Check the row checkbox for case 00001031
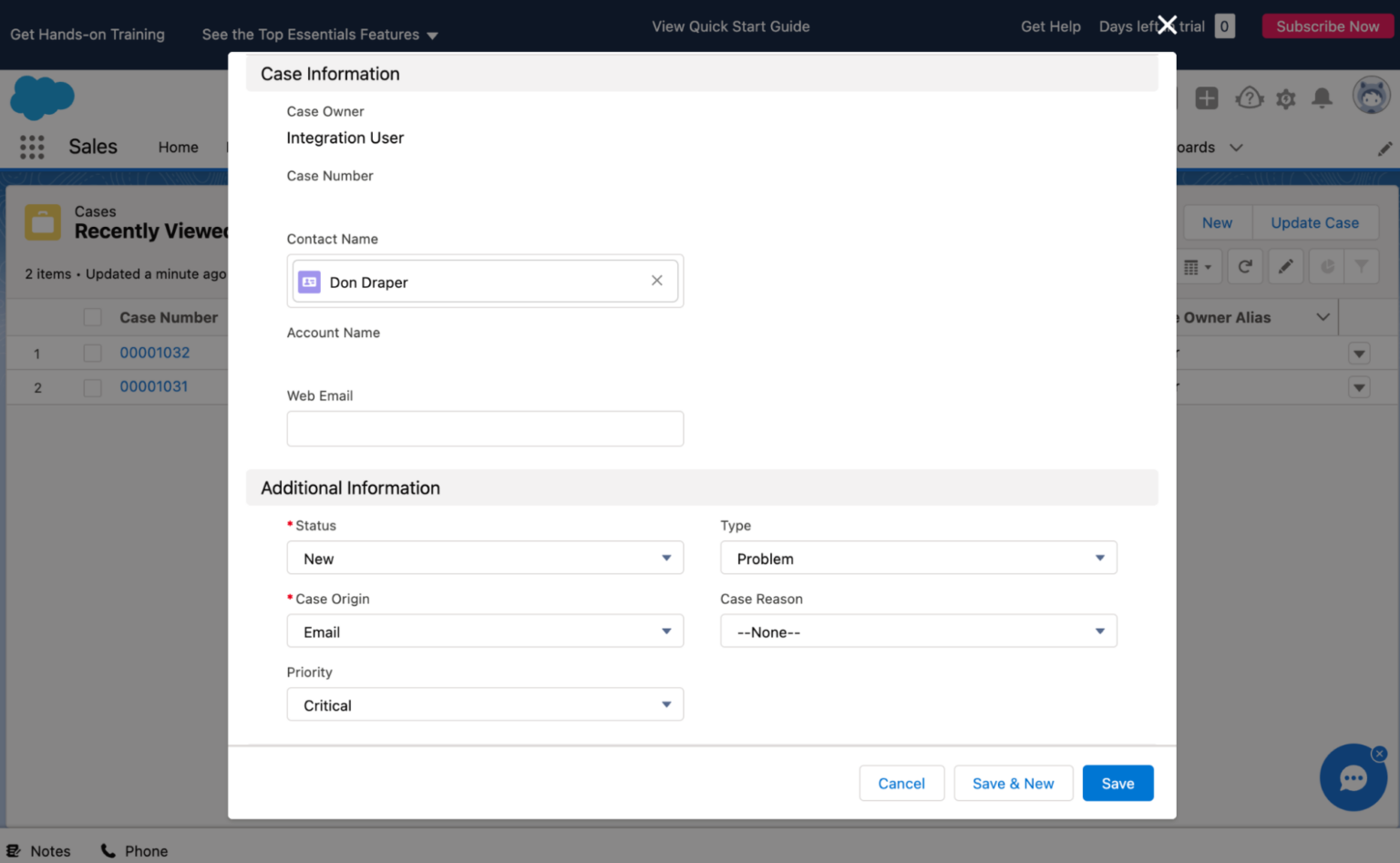This screenshot has width=1400, height=863. point(92,386)
